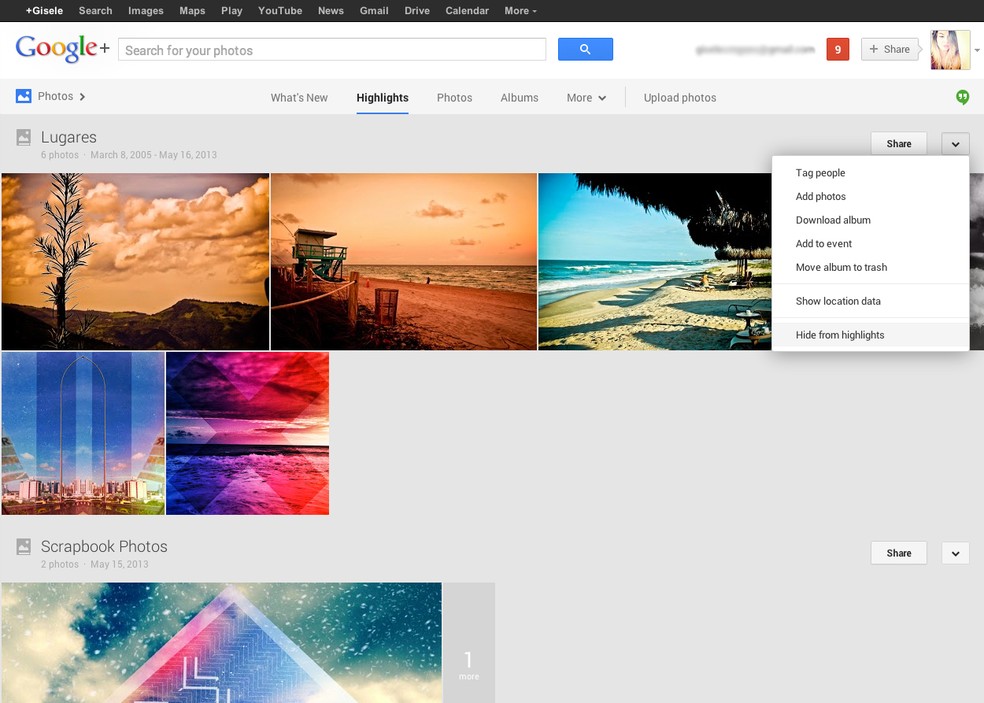Open Search in the top black bar
Screen dimensions: 984x703
(x=95, y=11)
